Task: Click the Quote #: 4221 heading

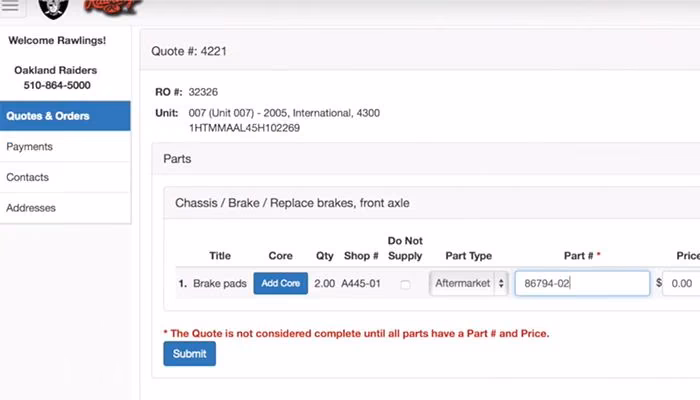Action: click(x=189, y=51)
